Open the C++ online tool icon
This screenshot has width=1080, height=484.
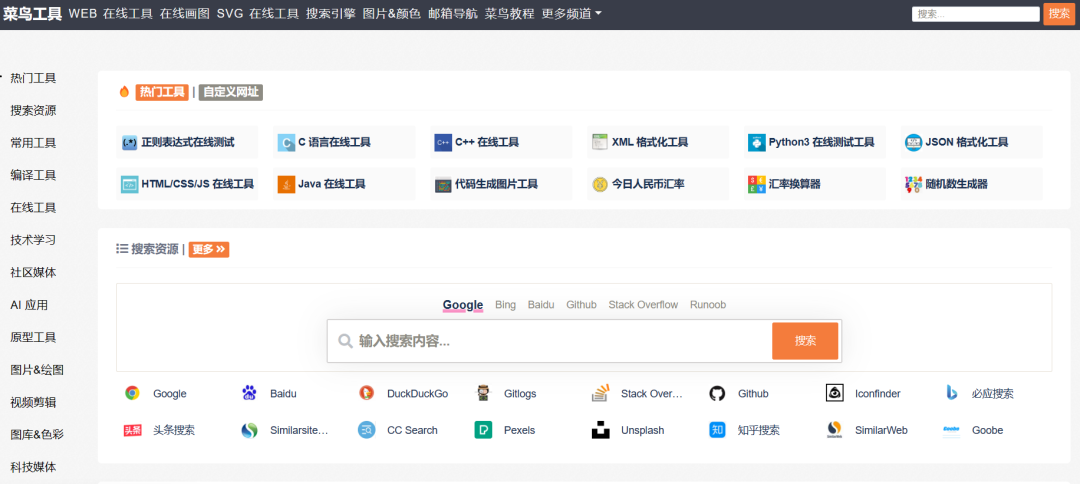[443, 143]
